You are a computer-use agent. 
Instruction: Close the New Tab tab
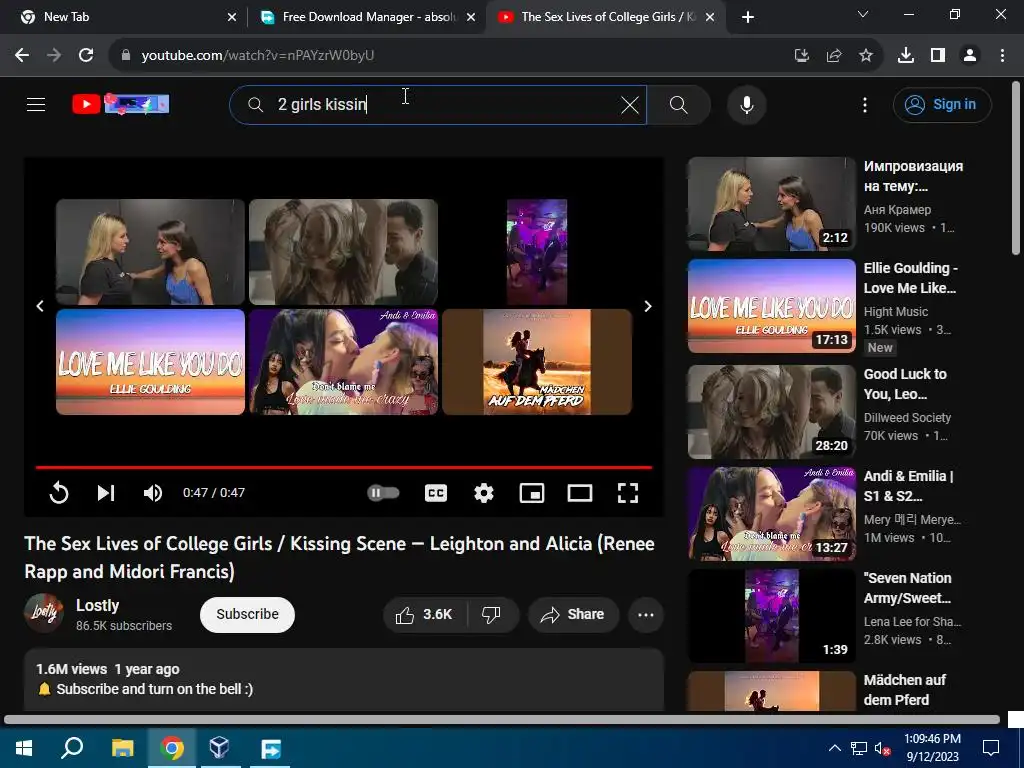point(232,17)
